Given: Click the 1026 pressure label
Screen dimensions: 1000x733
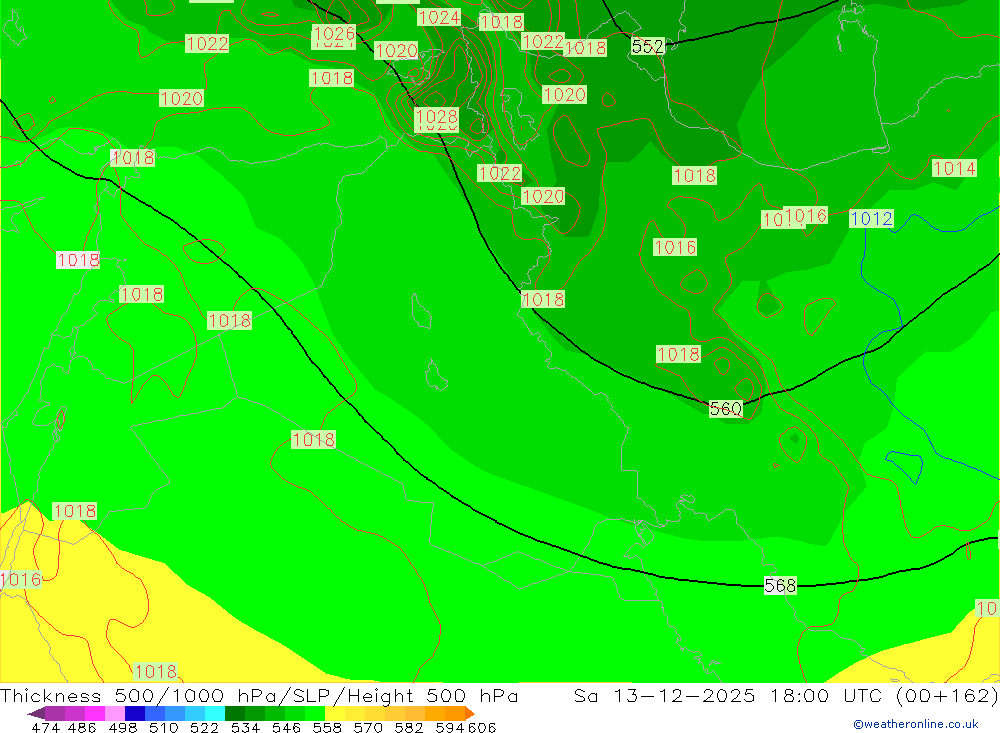Looking at the screenshot, I should click(334, 34).
